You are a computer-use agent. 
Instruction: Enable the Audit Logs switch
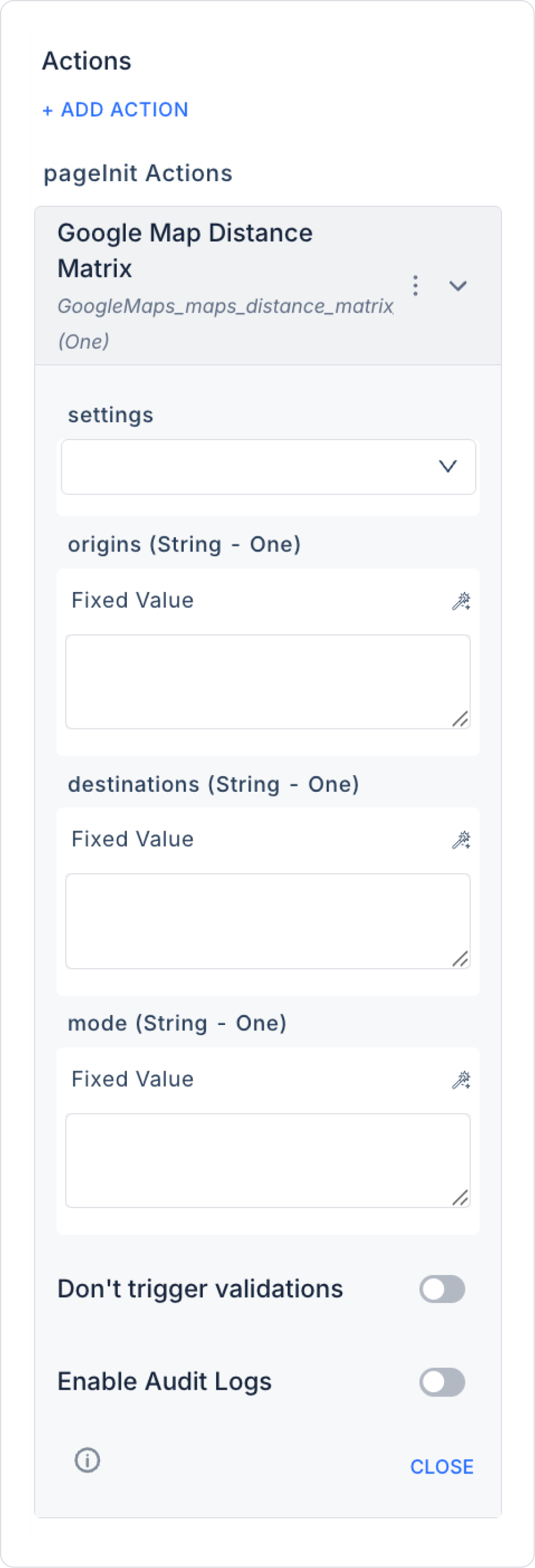click(442, 1383)
